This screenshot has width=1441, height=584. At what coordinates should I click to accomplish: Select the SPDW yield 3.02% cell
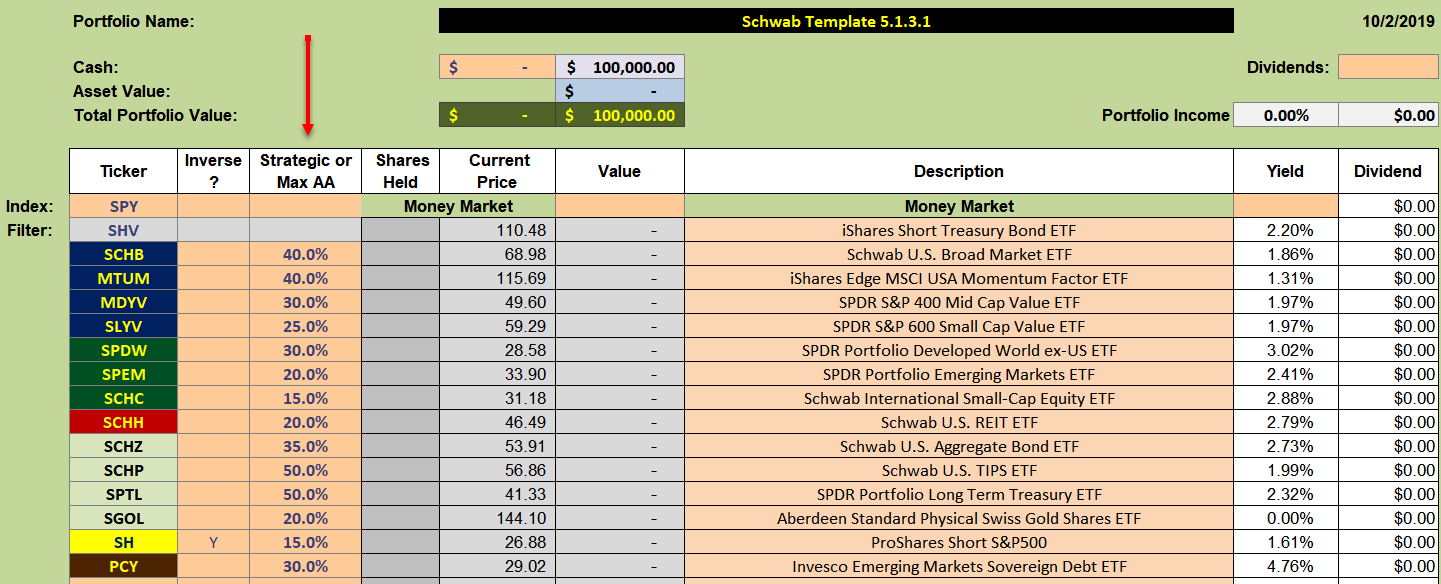click(x=1285, y=350)
